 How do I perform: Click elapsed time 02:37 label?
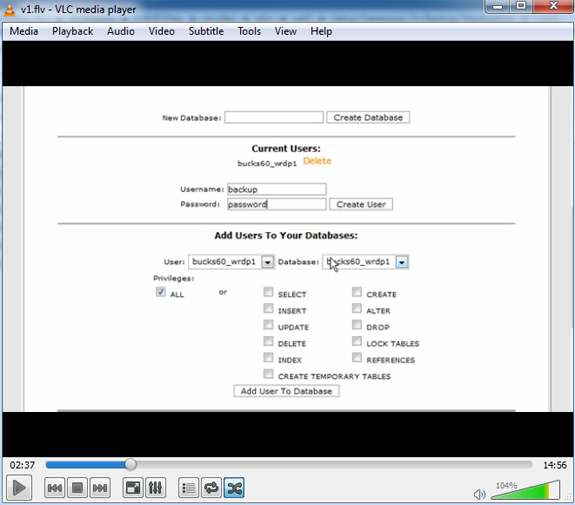point(22,465)
